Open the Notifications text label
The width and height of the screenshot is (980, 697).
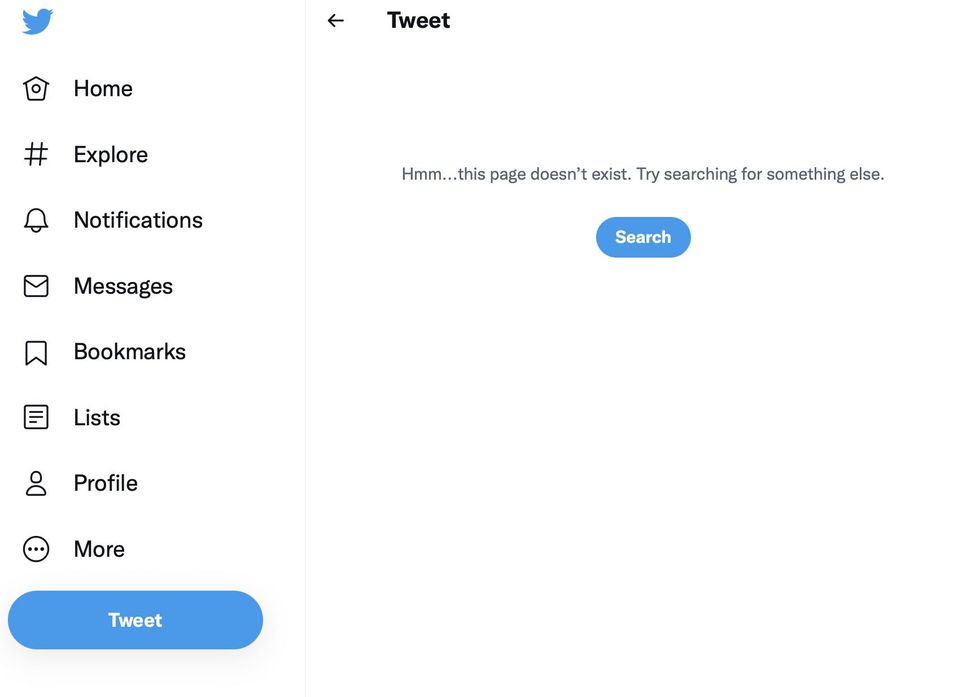click(138, 220)
